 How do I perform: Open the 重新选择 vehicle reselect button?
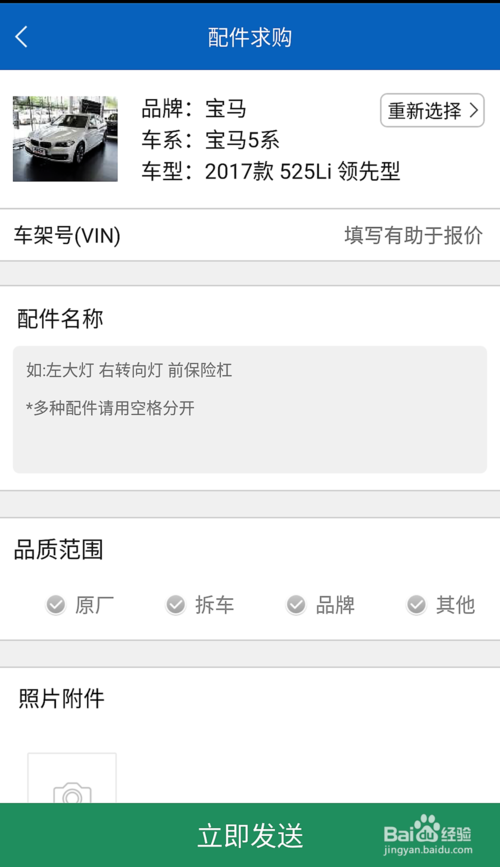coord(432,110)
